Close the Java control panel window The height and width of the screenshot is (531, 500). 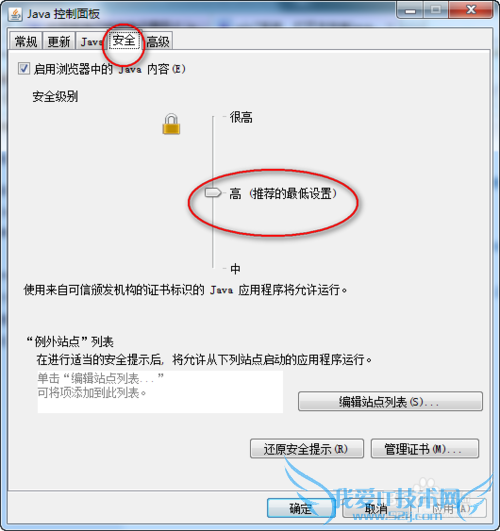coord(471,10)
